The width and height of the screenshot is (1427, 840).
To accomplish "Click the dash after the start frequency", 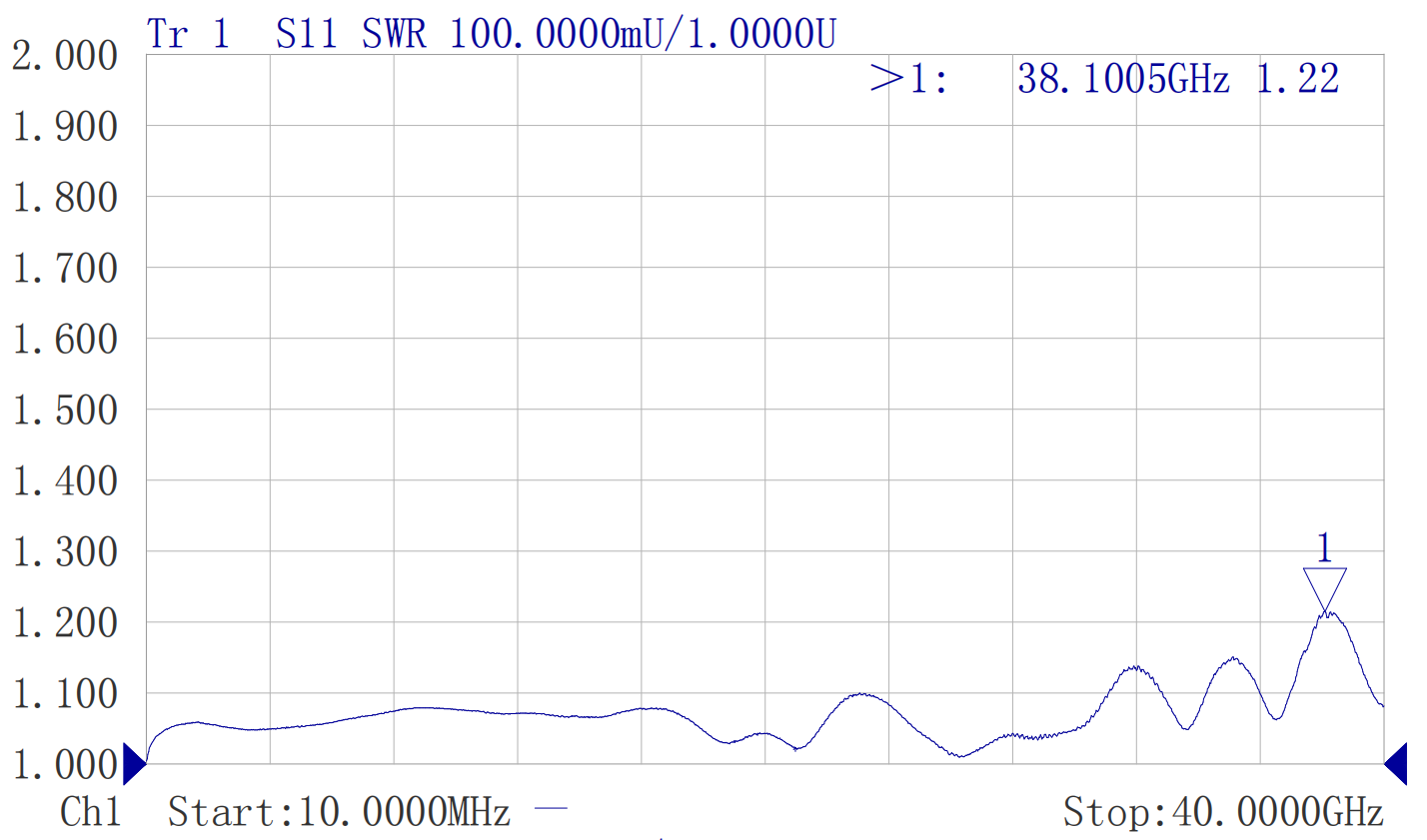I will click(551, 808).
